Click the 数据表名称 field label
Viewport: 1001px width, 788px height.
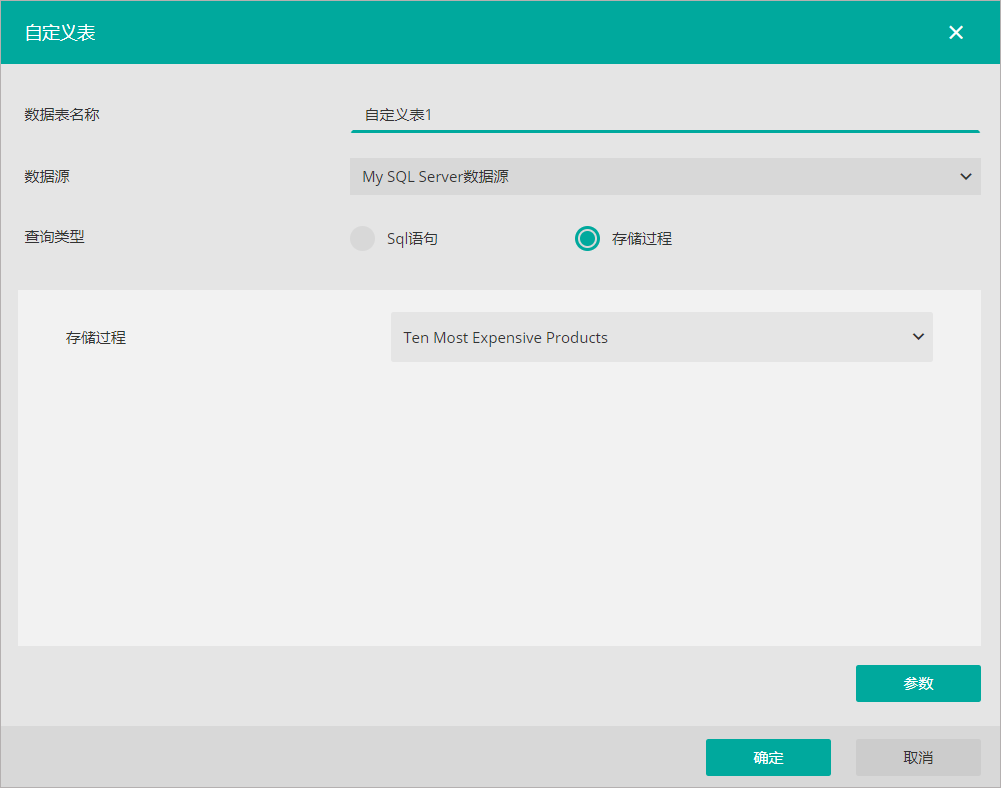pyautogui.click(x=62, y=115)
